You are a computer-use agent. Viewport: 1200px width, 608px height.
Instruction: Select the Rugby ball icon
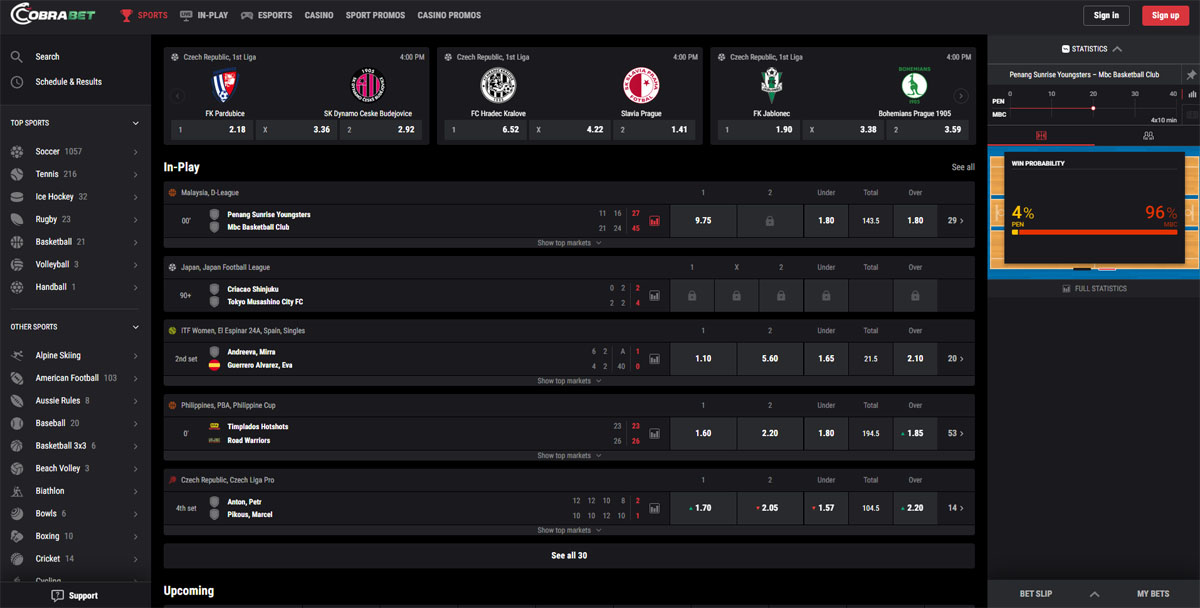(17, 219)
